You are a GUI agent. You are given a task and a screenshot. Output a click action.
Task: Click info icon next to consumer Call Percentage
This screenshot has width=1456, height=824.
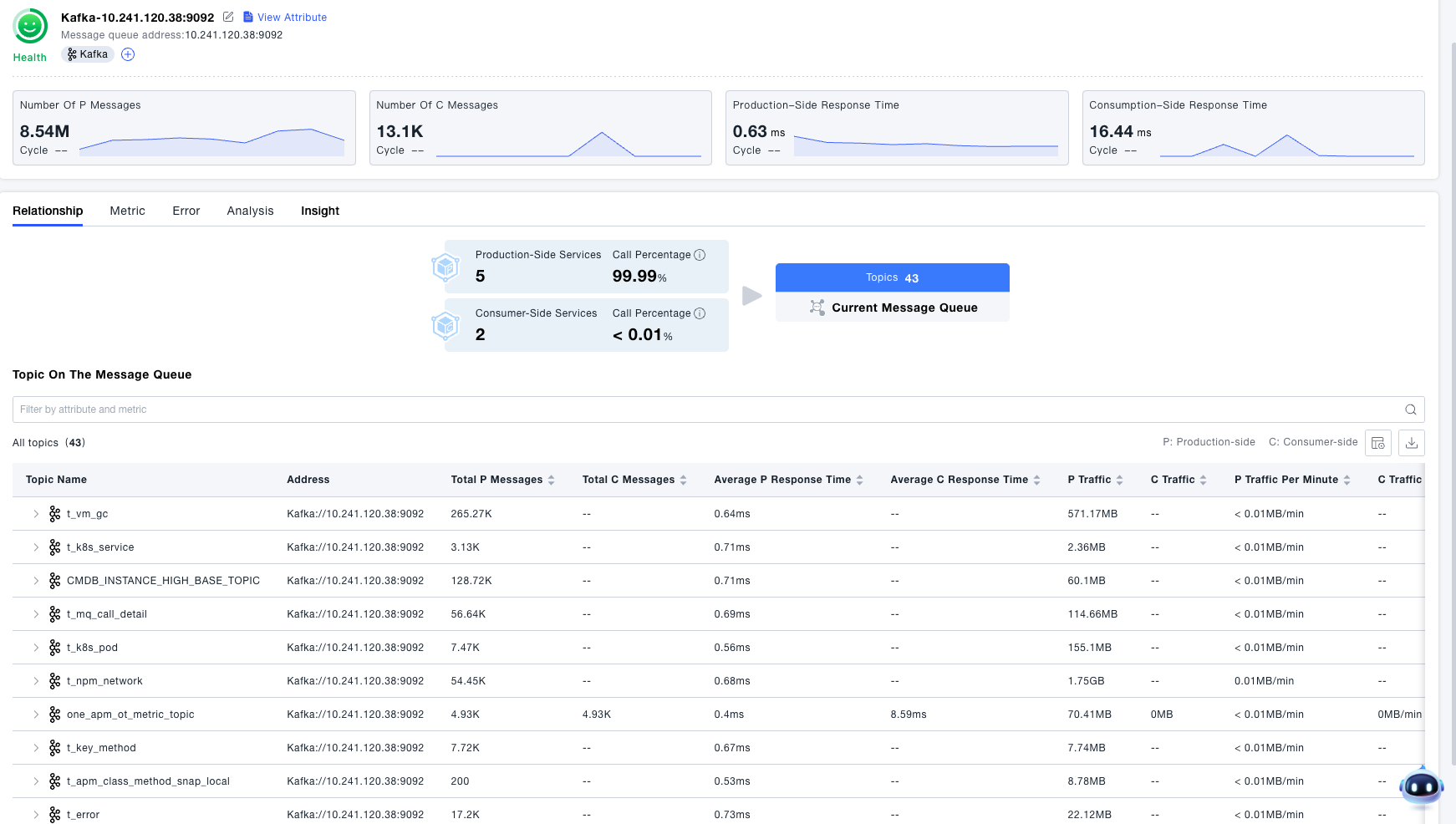pos(700,313)
